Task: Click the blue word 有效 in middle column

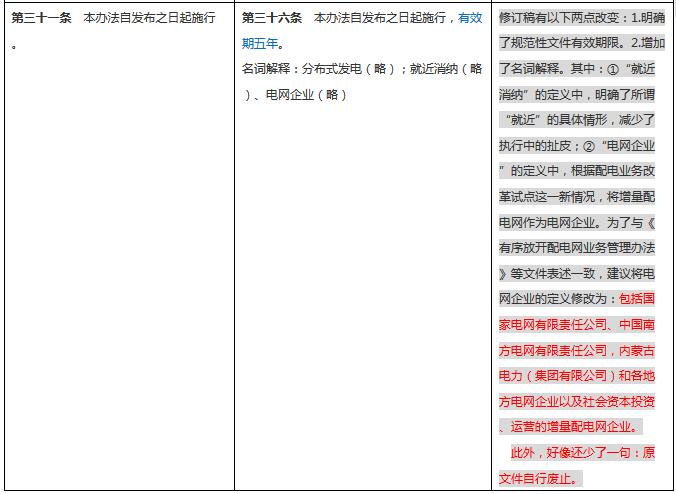Action: pos(470,19)
